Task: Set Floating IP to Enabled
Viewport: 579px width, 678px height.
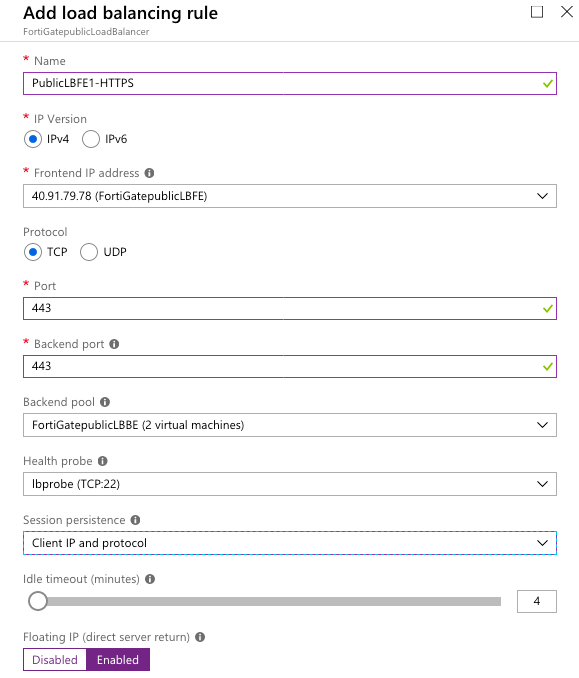Action: click(x=118, y=660)
